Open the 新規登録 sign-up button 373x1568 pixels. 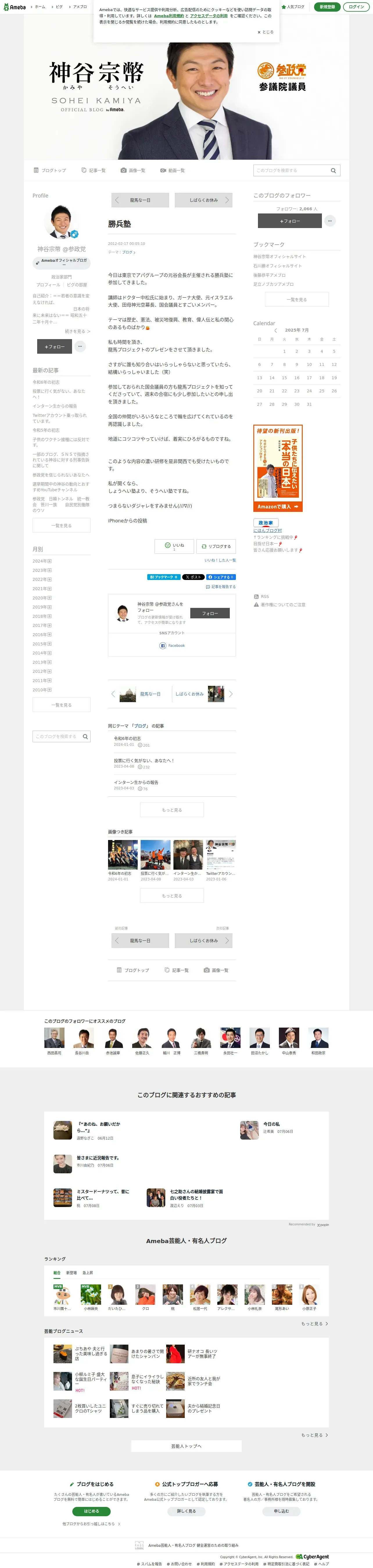point(327,7)
